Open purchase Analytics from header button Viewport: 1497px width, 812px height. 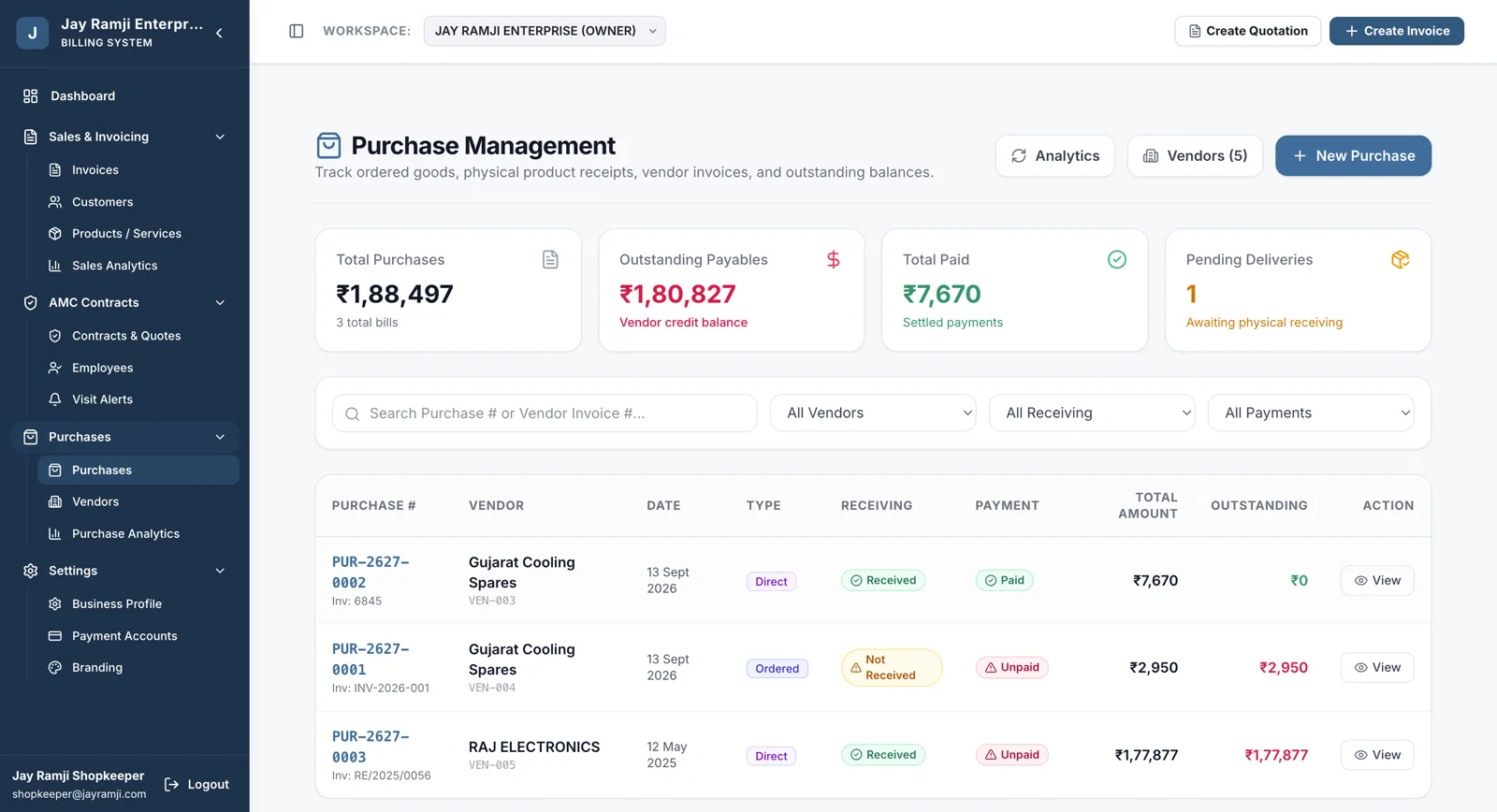[x=1054, y=156]
